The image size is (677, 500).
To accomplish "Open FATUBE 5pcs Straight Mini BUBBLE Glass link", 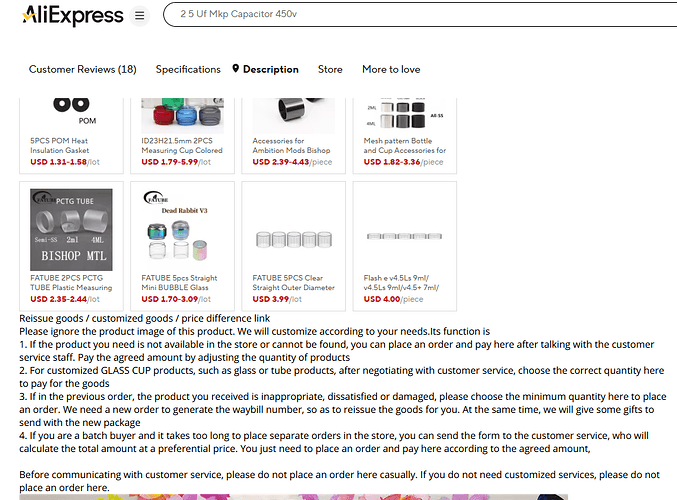I will (x=179, y=283).
